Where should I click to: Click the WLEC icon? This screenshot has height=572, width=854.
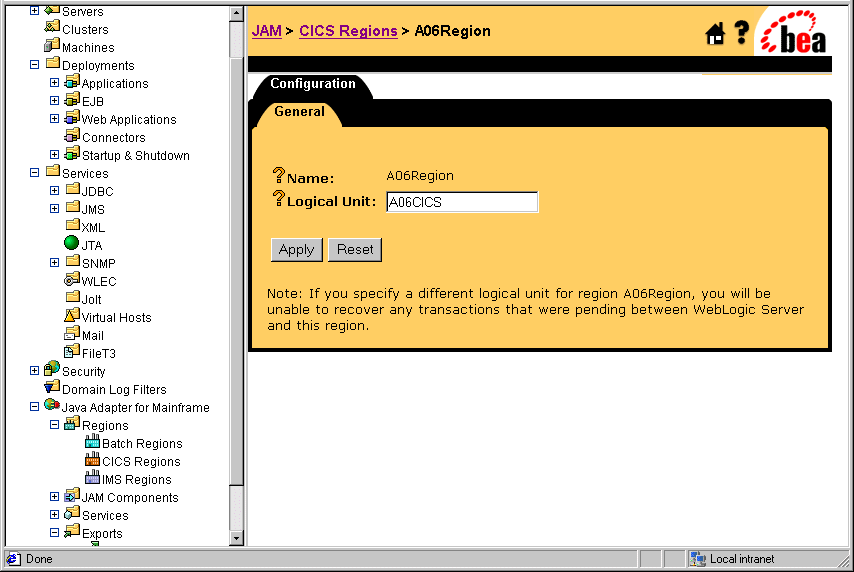72,279
